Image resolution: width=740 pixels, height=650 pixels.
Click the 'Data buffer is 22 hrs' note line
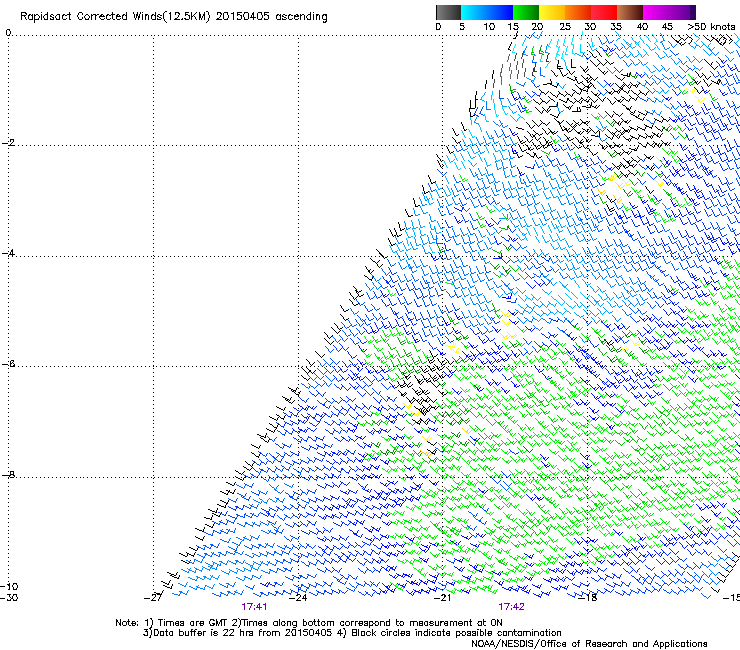coord(352,633)
